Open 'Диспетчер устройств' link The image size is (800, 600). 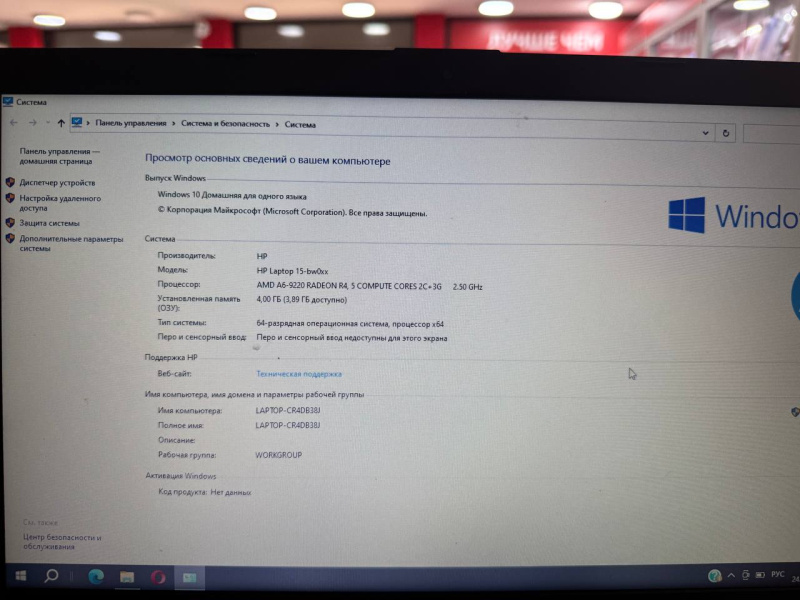57,183
